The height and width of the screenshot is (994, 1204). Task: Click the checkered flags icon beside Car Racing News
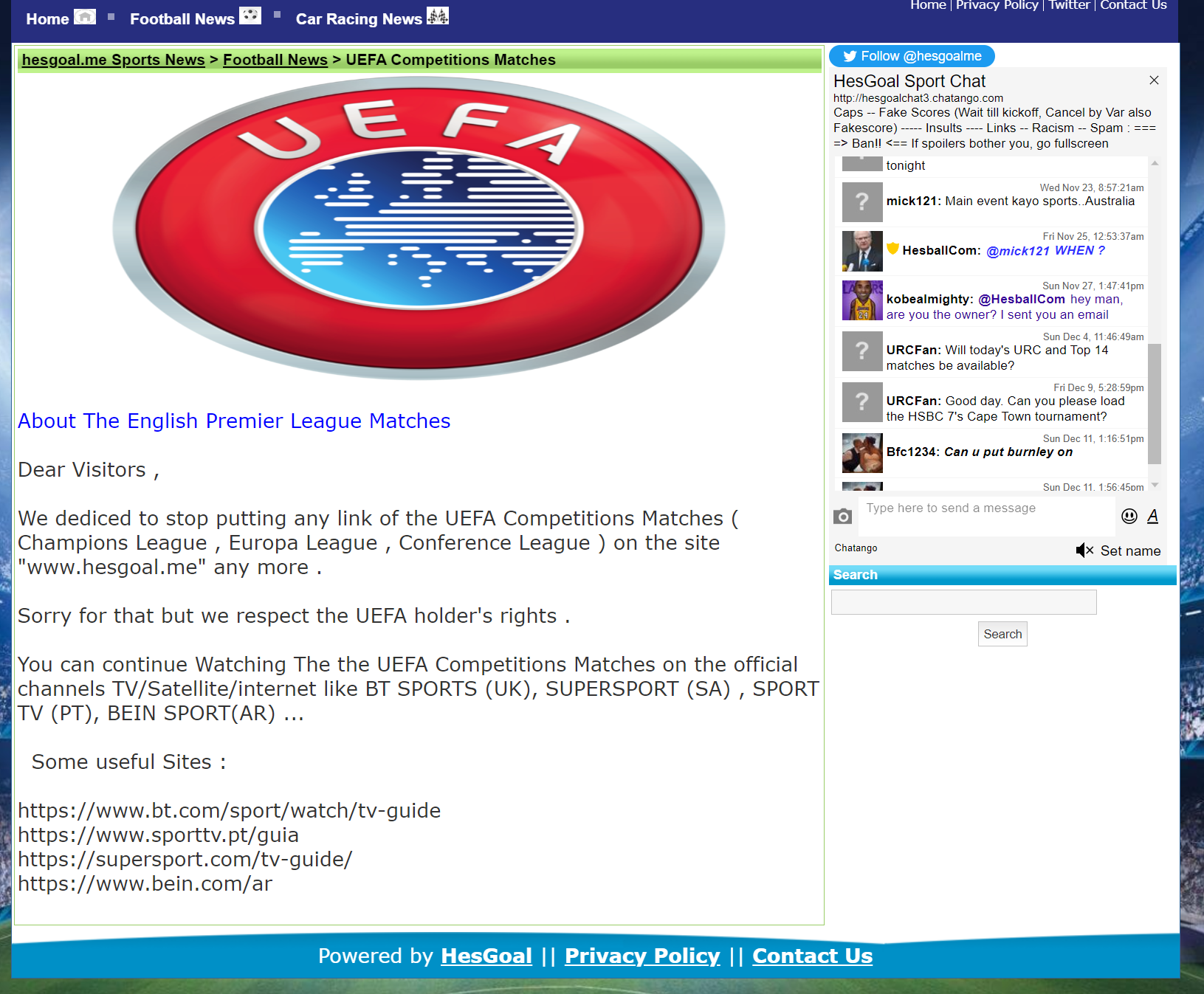pyautogui.click(x=438, y=15)
